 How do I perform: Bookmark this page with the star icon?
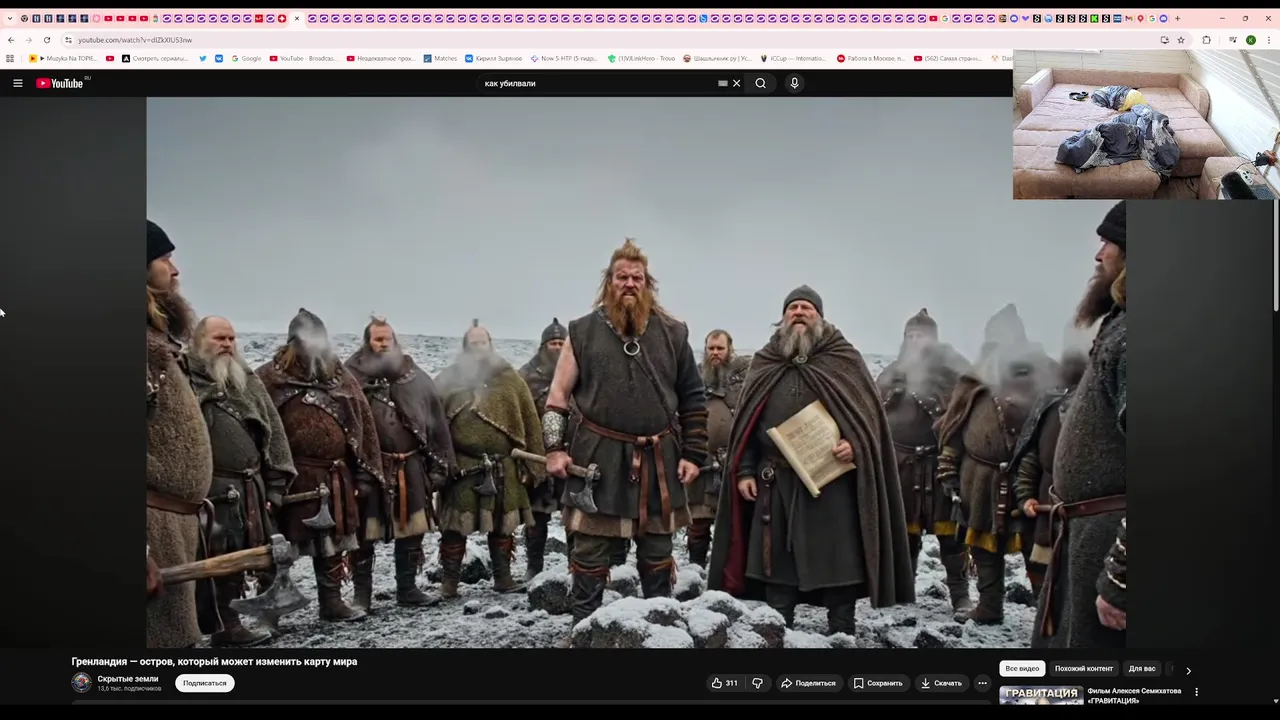[1181, 40]
